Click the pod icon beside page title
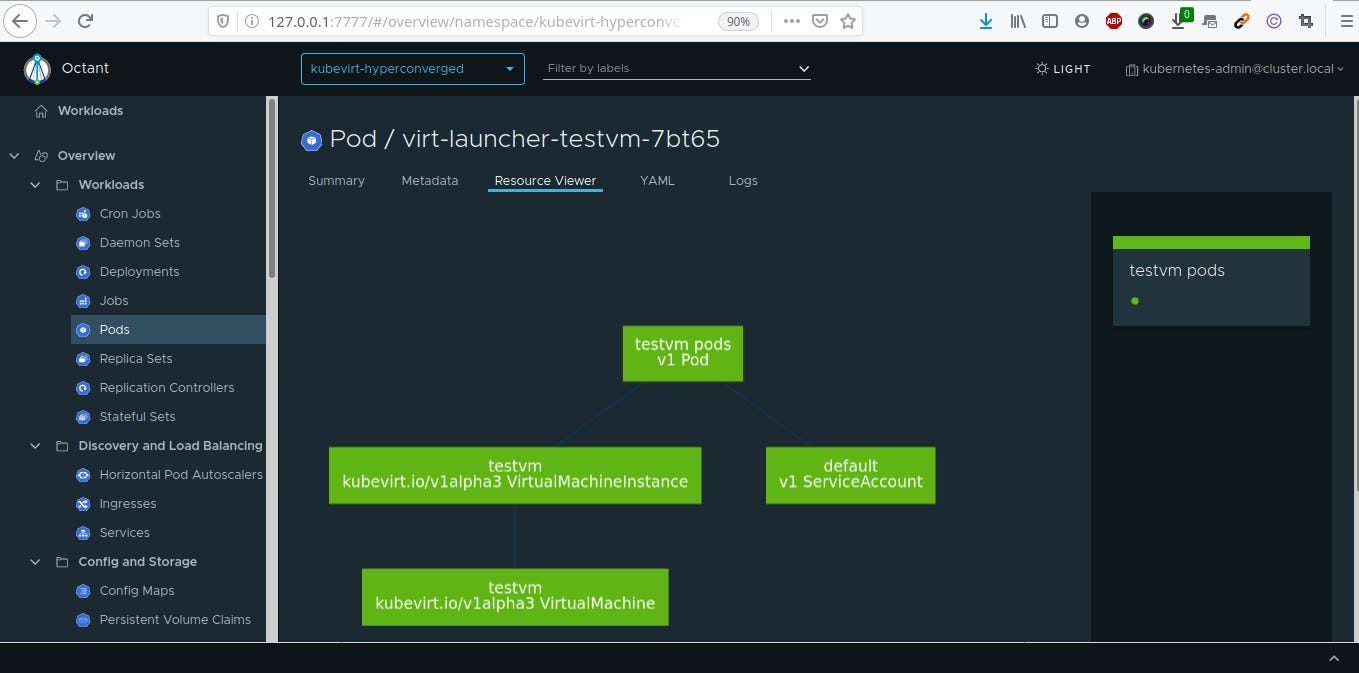 [311, 140]
